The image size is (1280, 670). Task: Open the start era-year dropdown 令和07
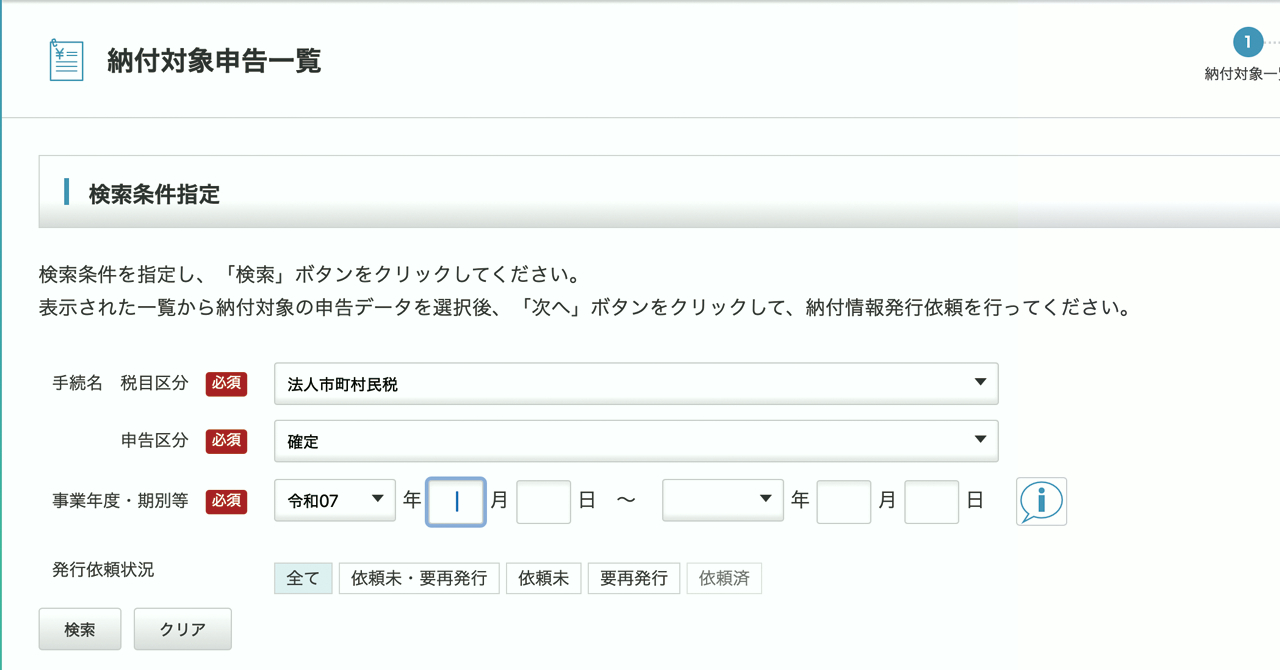point(335,500)
